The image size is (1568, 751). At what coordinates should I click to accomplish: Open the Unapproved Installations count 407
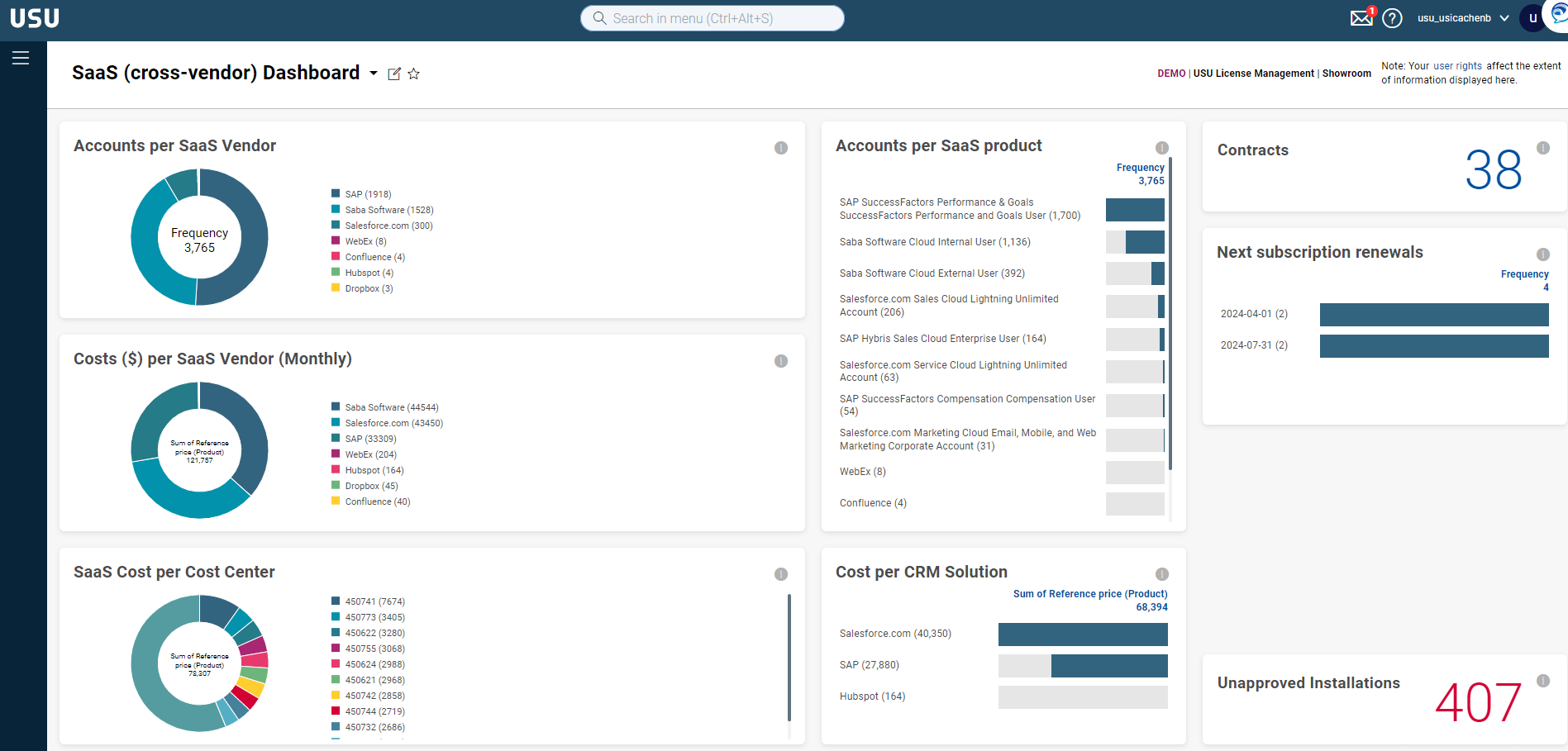coord(1478,703)
